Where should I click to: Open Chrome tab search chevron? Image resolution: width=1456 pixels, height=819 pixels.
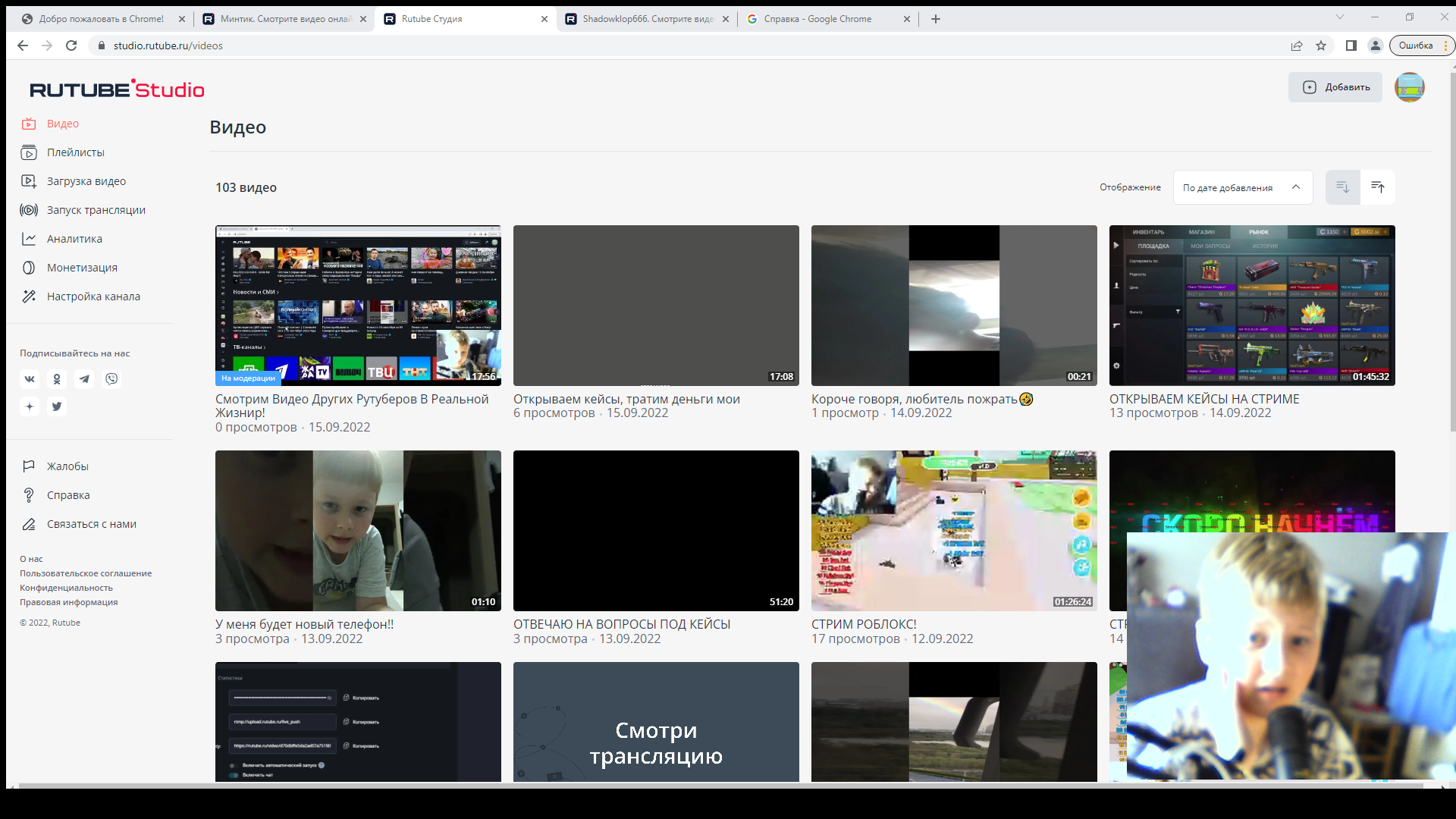click(1339, 17)
